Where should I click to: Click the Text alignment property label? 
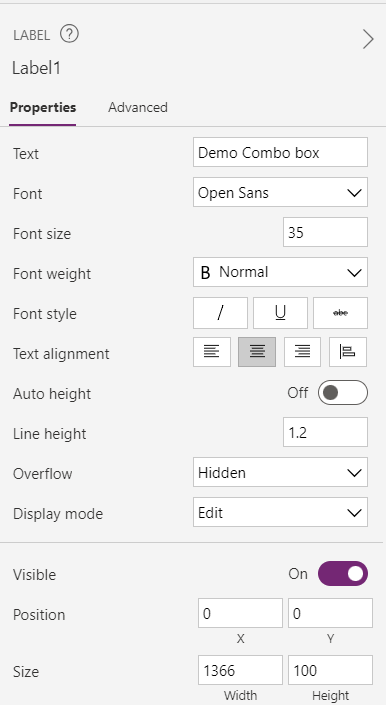click(x=61, y=354)
